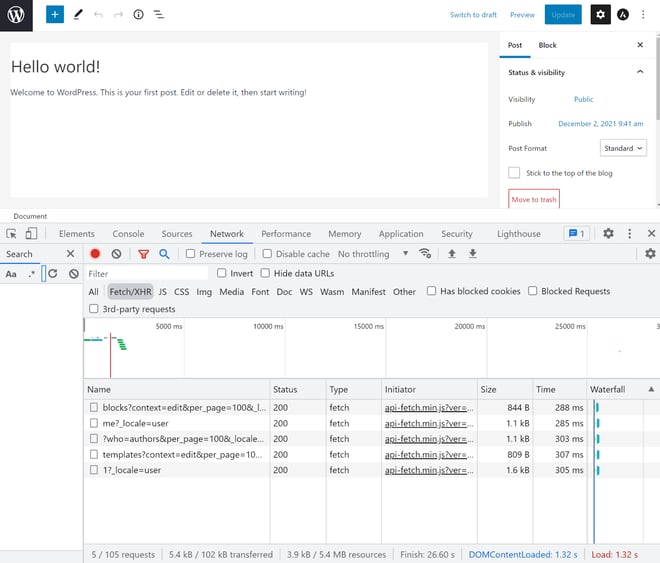The image size is (660, 563).
Task: Open the Astra theme settings icon
Action: pos(623,15)
